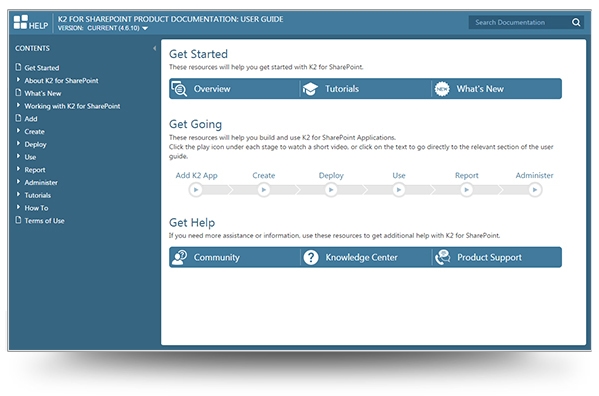Image resolution: width=599 pixels, height=396 pixels.
Task: Click the Get Started page document icon
Action: [x=18, y=67]
